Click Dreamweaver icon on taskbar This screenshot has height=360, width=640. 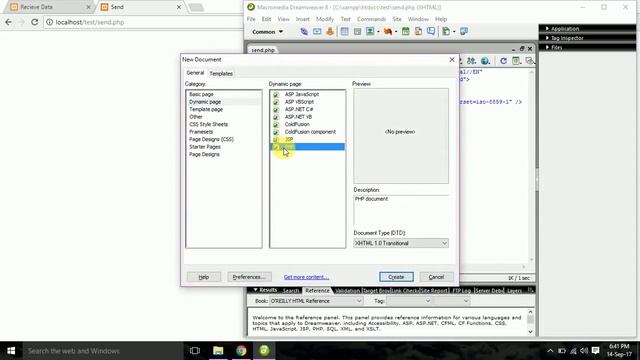pyautogui.click(x=264, y=351)
